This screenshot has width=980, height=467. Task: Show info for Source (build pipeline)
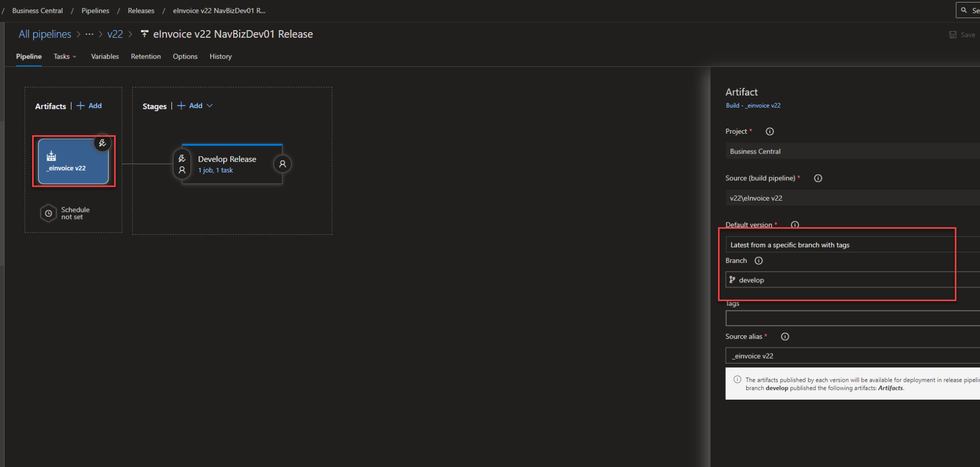pos(818,178)
